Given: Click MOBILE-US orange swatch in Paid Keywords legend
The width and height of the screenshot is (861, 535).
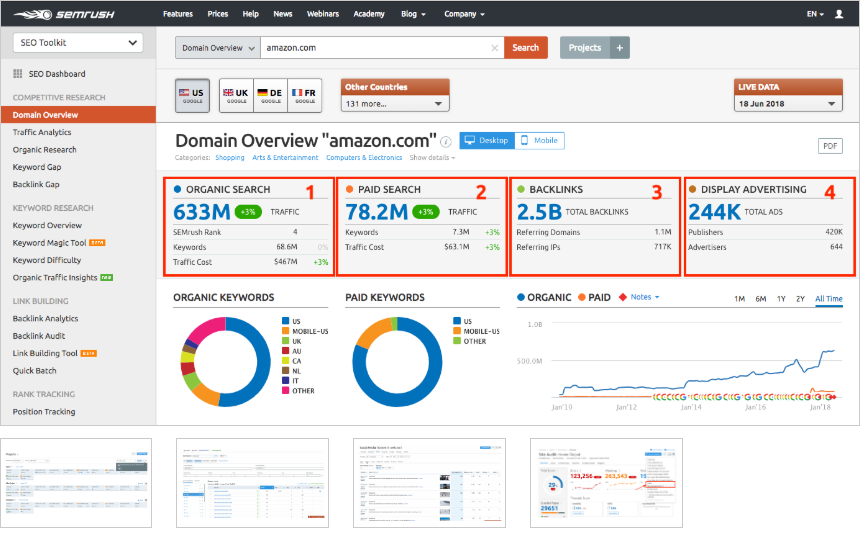Looking at the screenshot, I should 457,331.
